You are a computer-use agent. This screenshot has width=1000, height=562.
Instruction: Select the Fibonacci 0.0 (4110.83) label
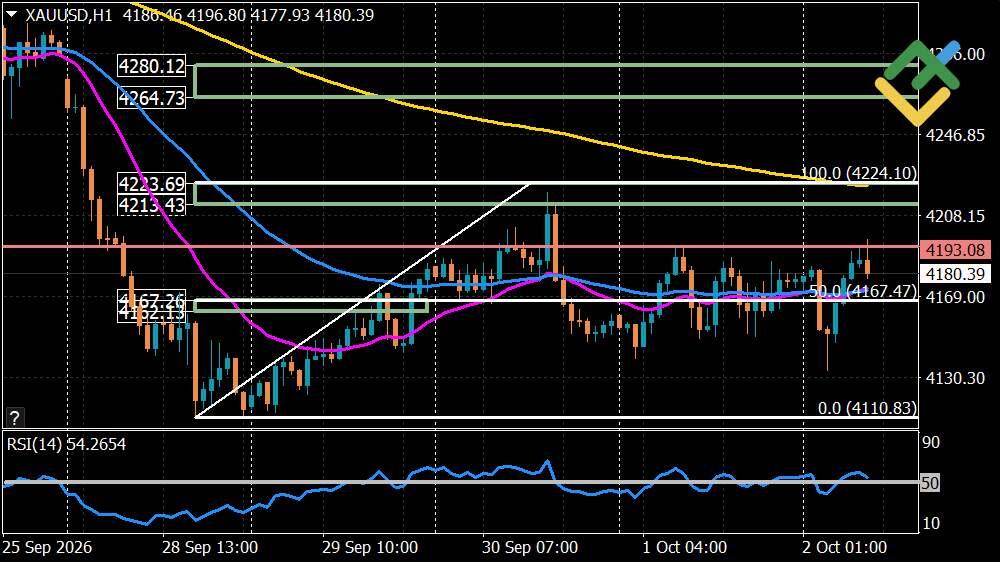point(867,408)
